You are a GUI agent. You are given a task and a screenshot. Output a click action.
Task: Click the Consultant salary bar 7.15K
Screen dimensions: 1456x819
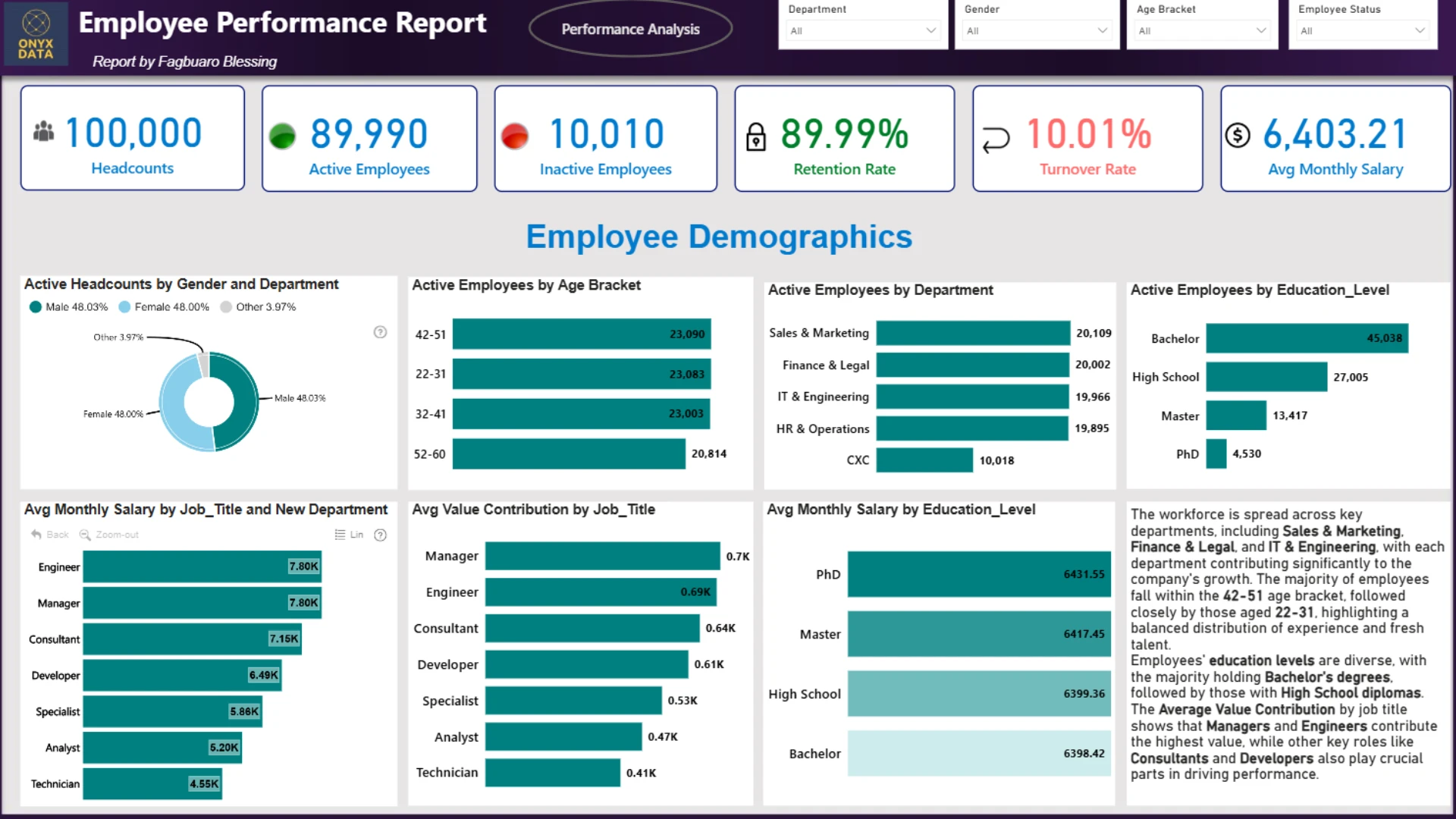(x=193, y=639)
